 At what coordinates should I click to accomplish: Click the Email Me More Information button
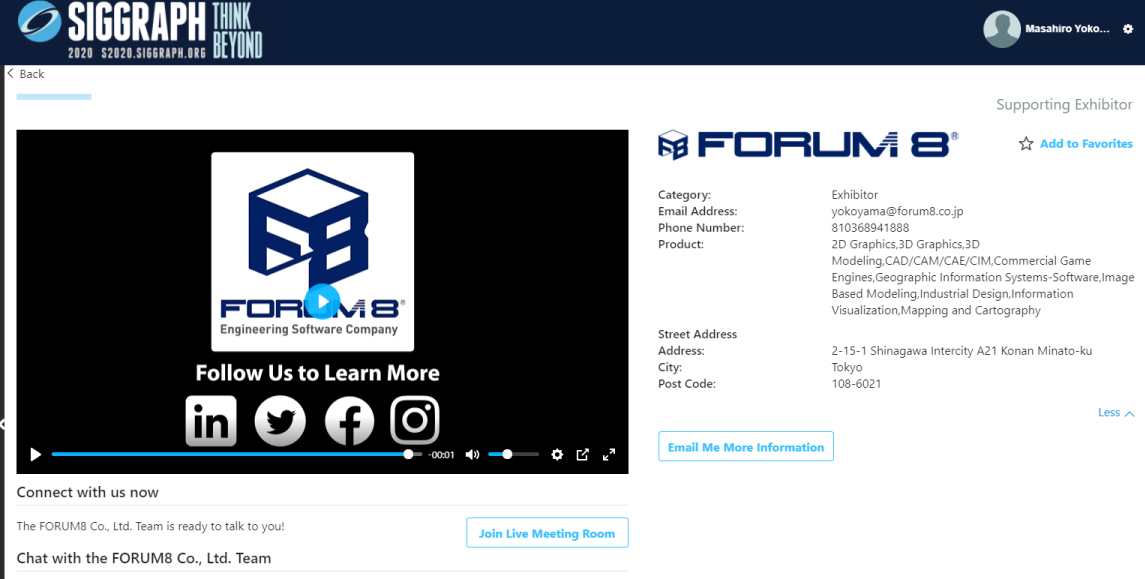[746, 447]
